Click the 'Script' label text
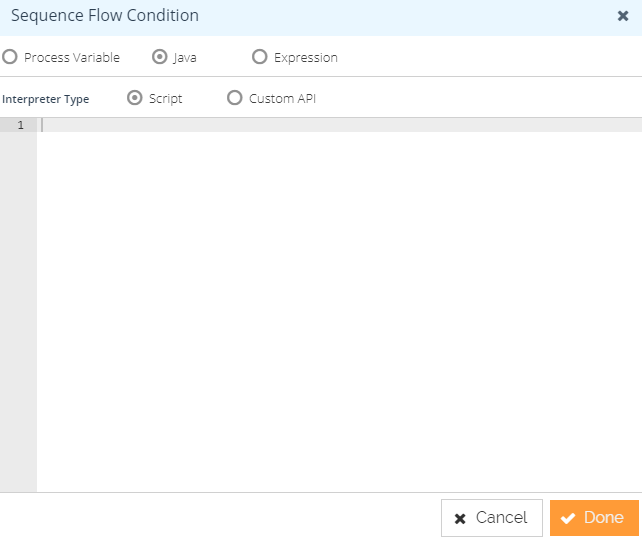642x540 pixels. [x=166, y=99]
